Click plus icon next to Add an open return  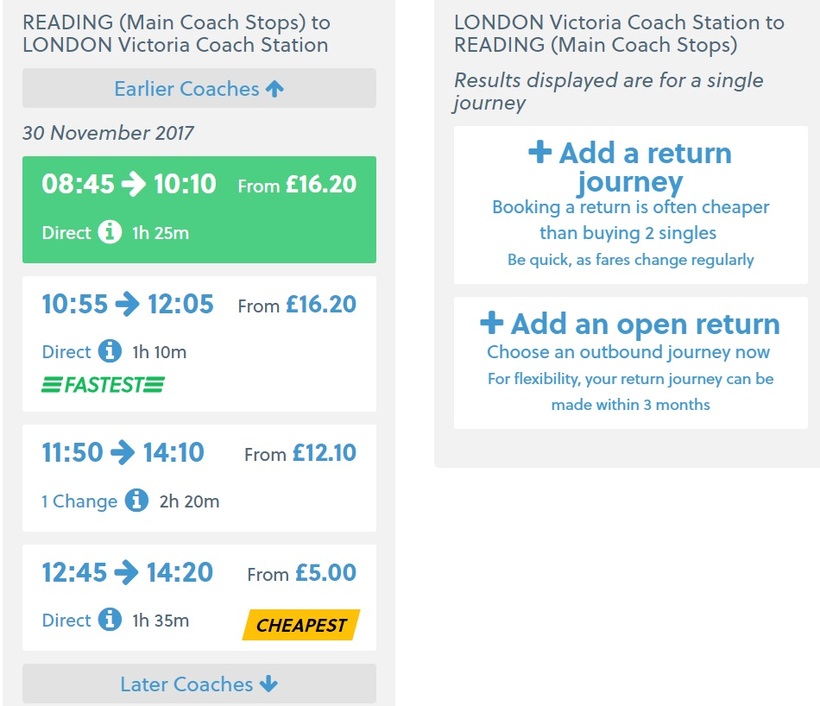492,323
